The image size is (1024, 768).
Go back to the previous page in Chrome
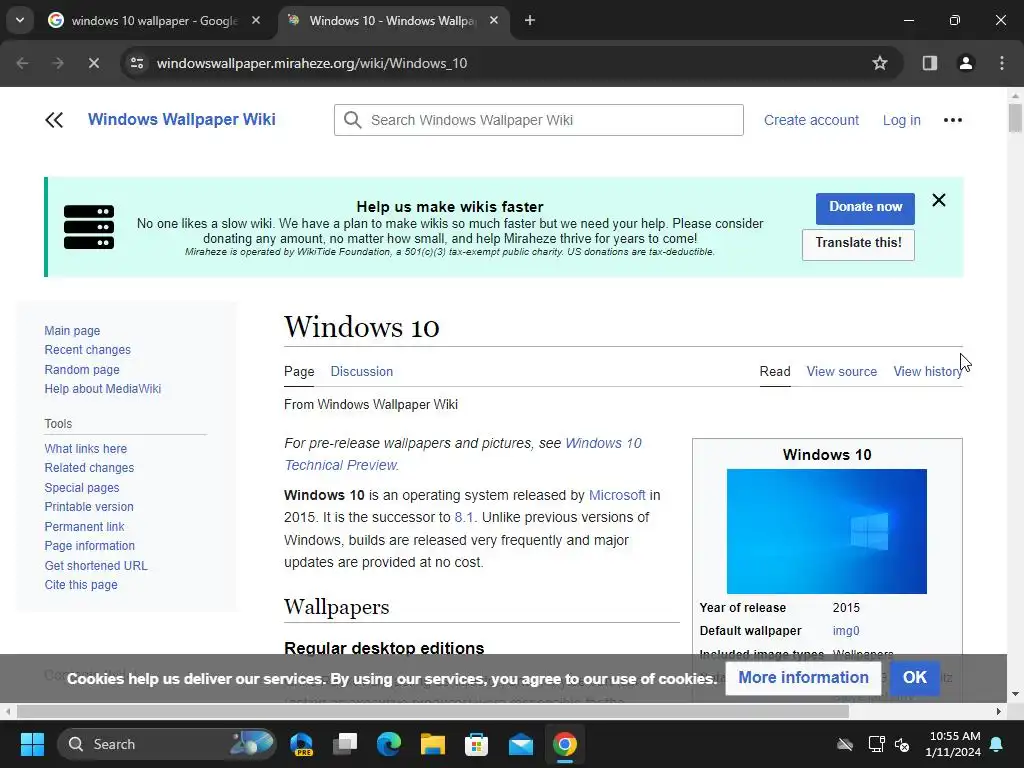22,63
